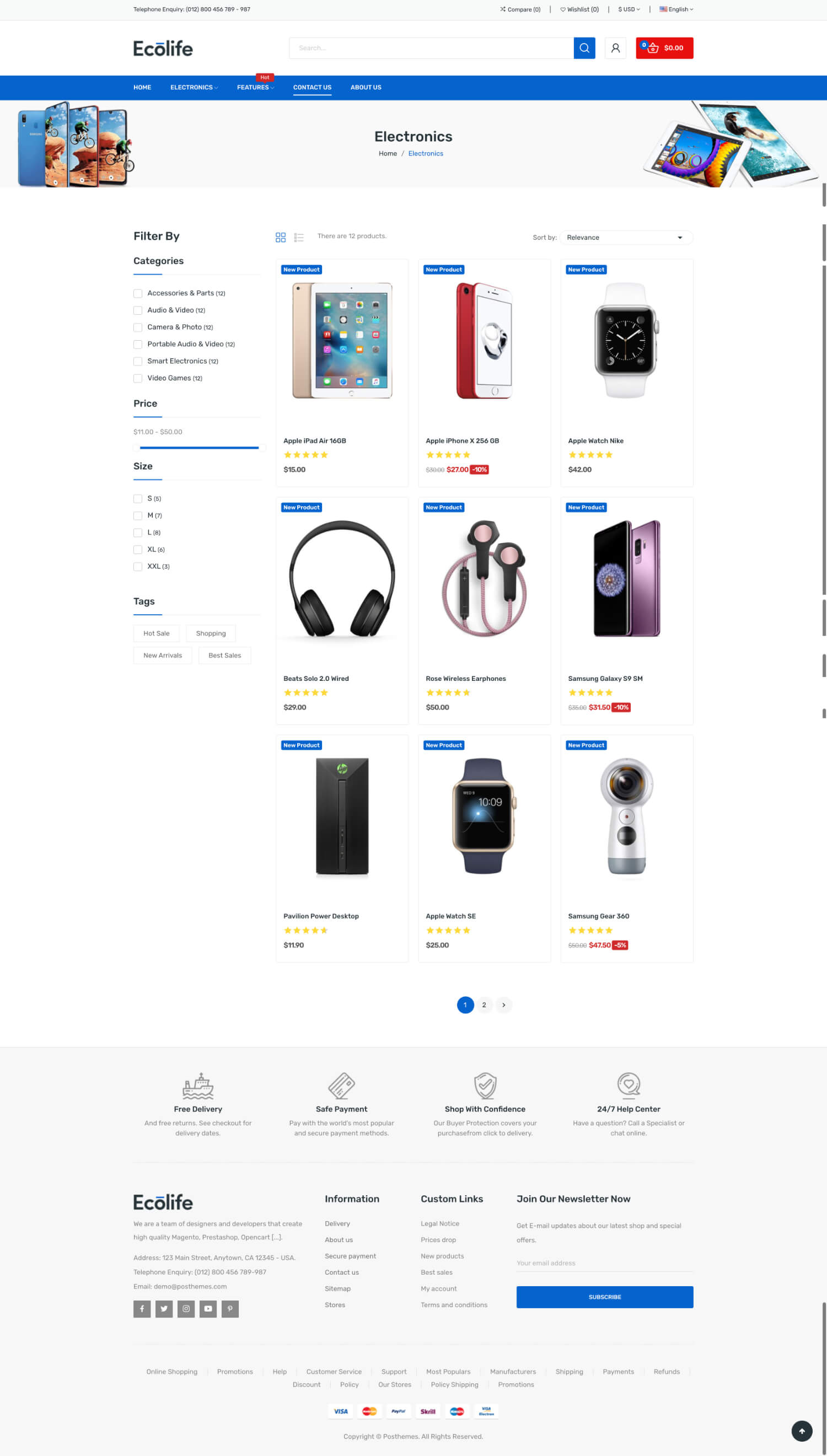Open the Sort by Relevance dropdown
Viewport: 827px width, 1456px height.
[x=626, y=238]
